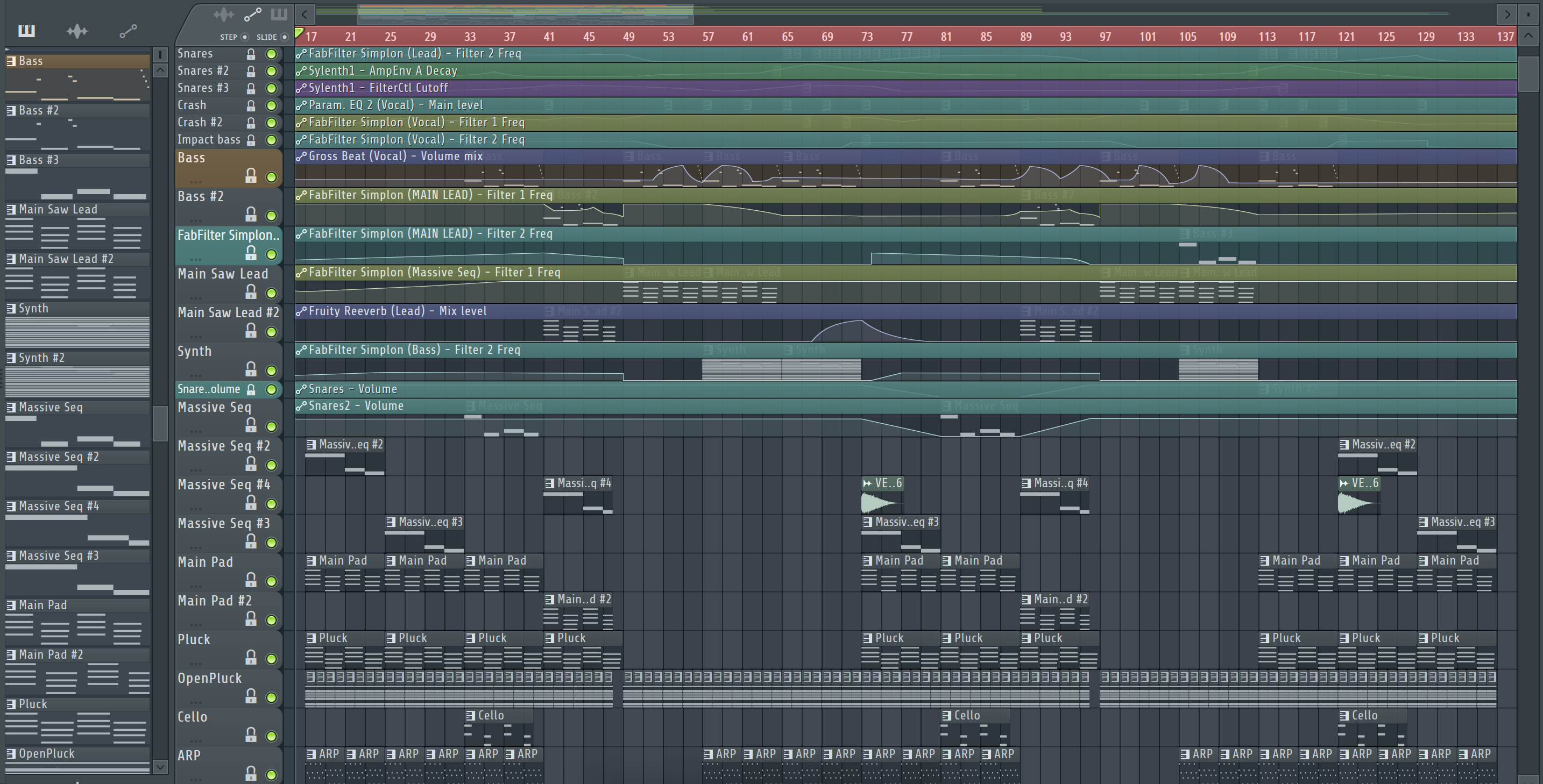Viewport: 1543px width, 784px height.
Task: Click the lock icon on the Cello track
Action: (x=251, y=735)
